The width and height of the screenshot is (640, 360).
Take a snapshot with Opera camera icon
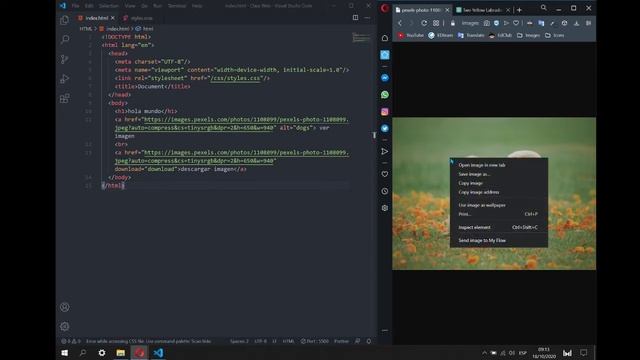pyautogui.click(x=487, y=23)
